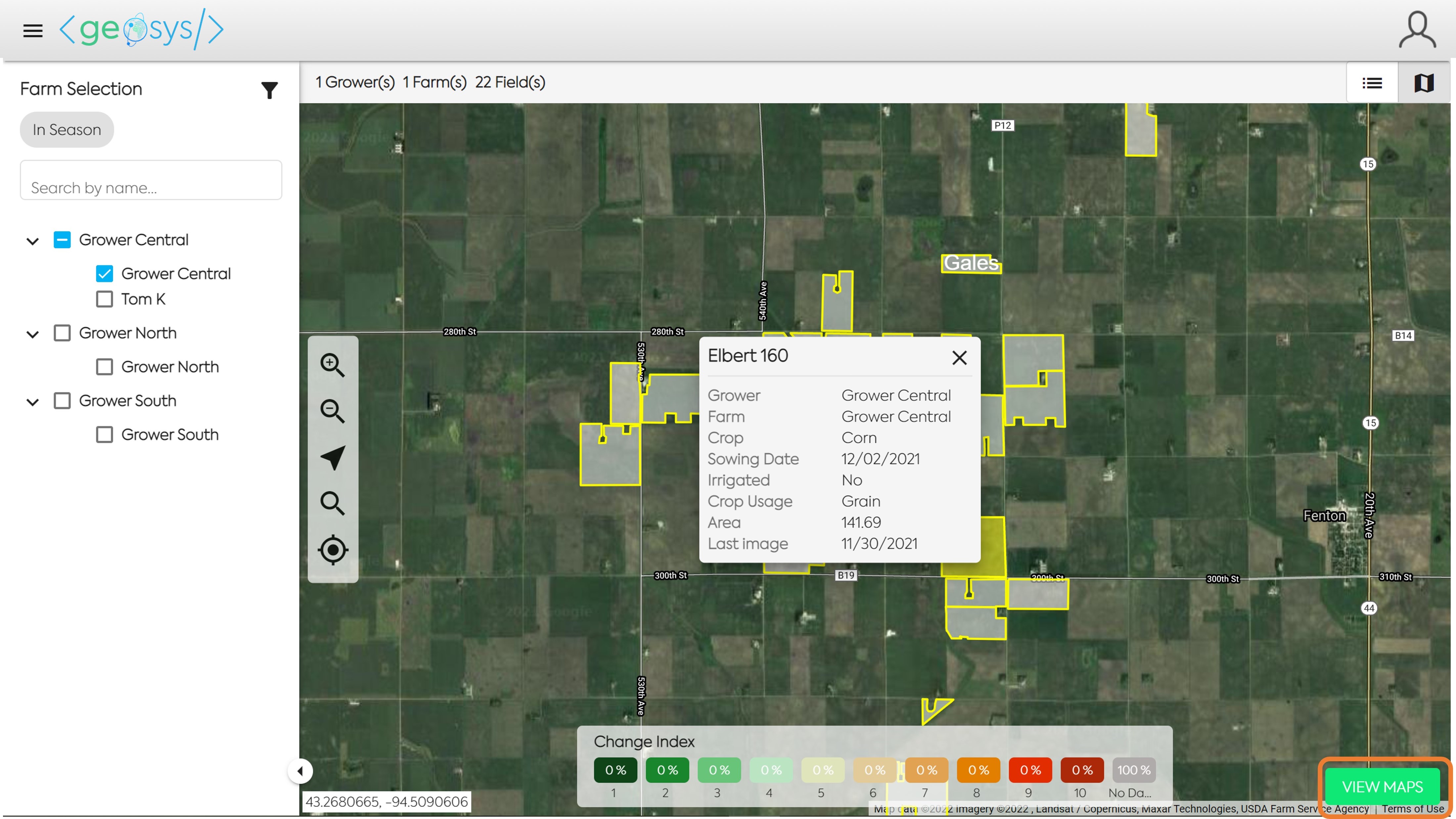Switch to the list view
Screen dimensions: 1456x819
point(1372,83)
